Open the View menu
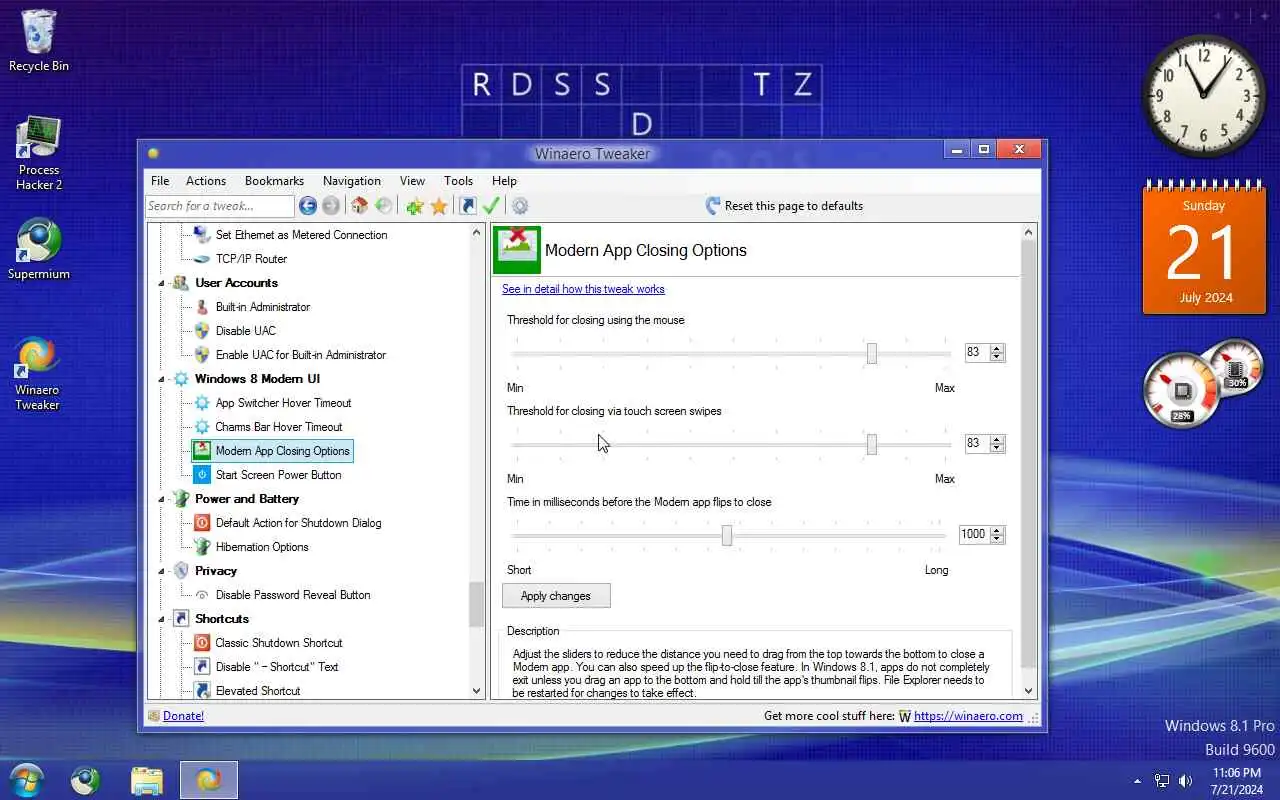Viewport: 1280px width, 800px height. (x=413, y=181)
